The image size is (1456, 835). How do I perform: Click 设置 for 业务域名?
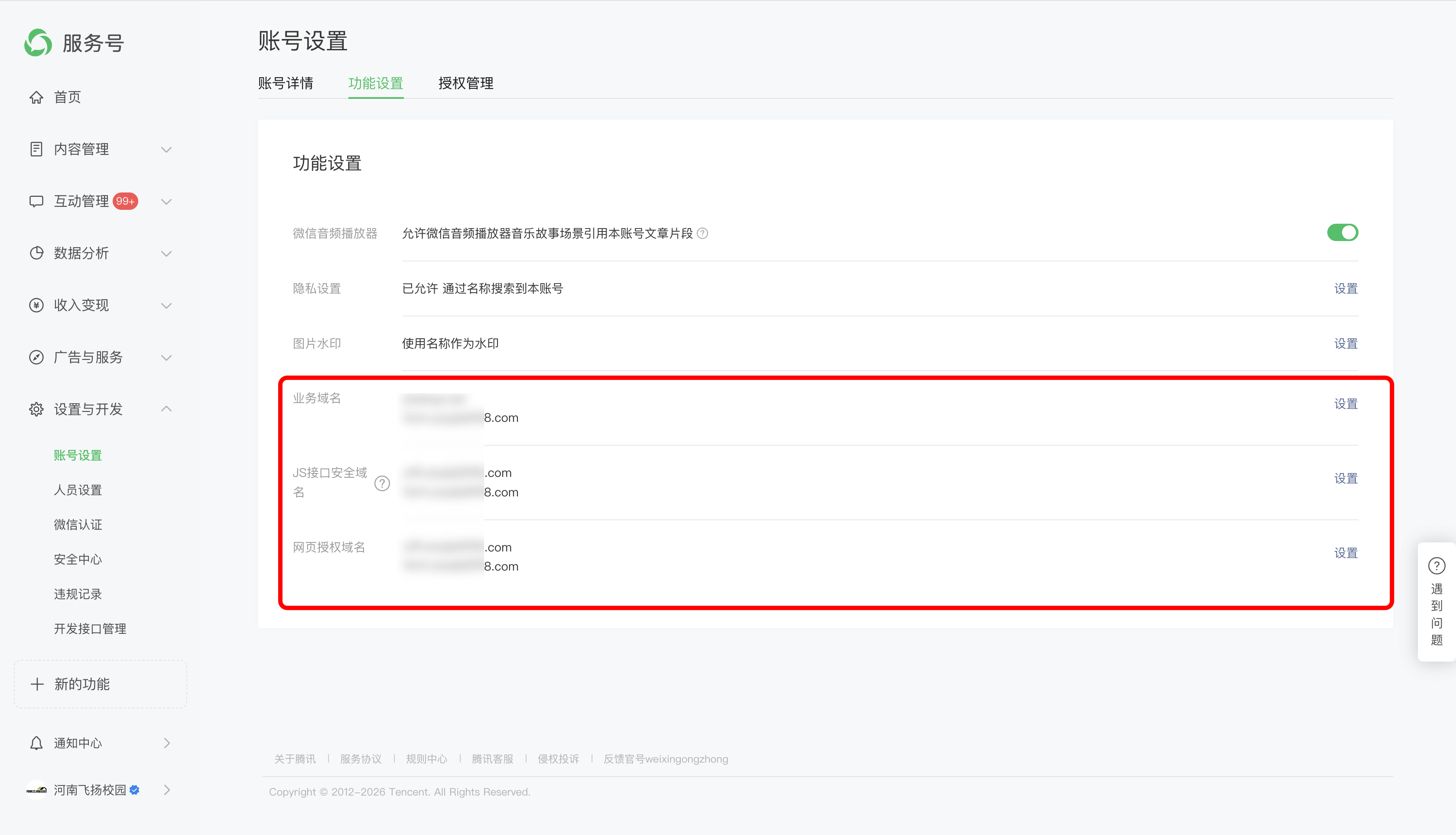pyautogui.click(x=1345, y=404)
